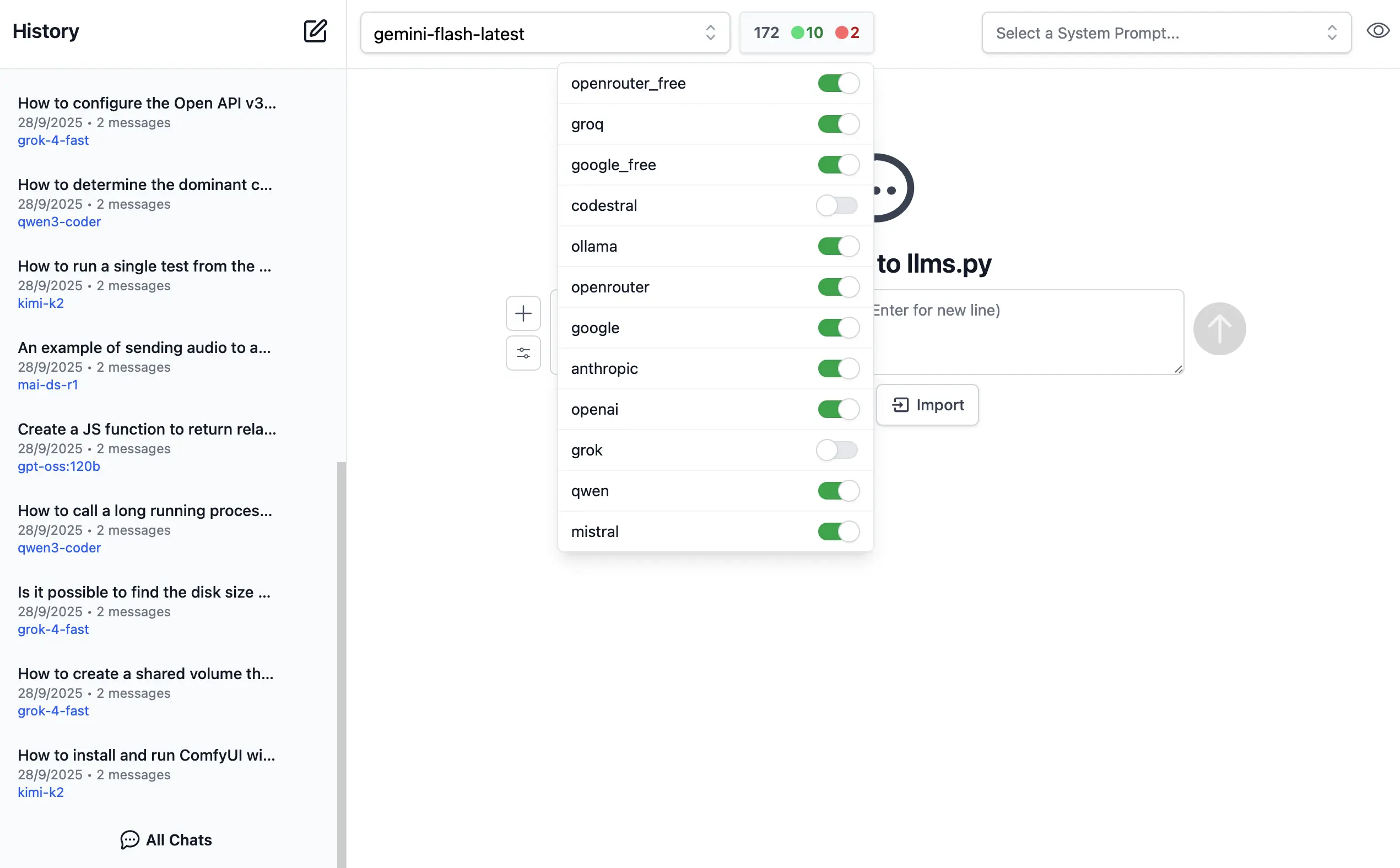Open chat about configuring Open API v3
This screenshot has height=868, width=1400.
147,104
